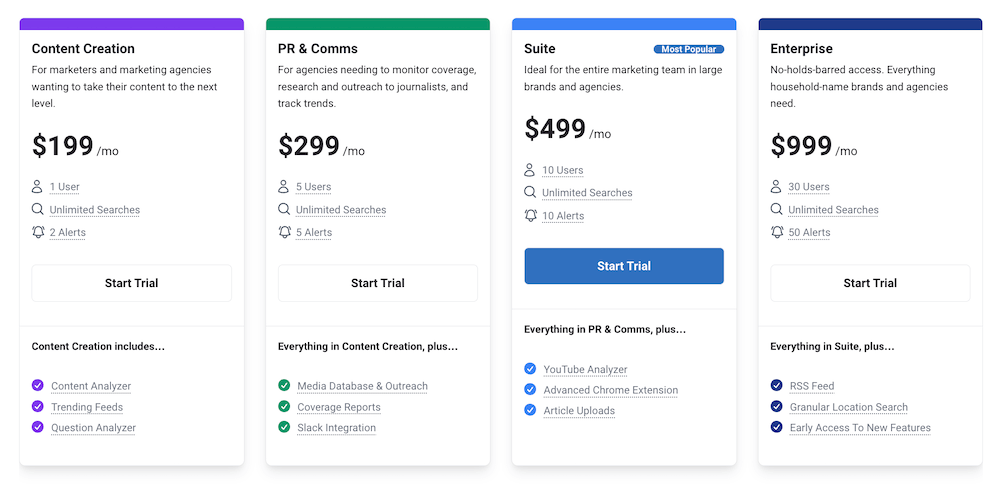The image size is (1000, 484).
Task: Click the search icon in Suite plan
Action: [530, 193]
